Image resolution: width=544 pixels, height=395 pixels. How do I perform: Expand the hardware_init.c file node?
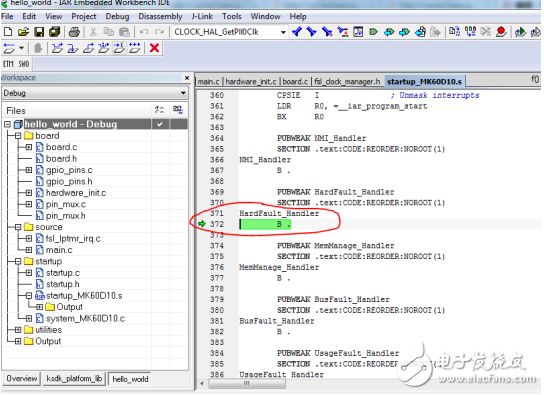[29, 193]
